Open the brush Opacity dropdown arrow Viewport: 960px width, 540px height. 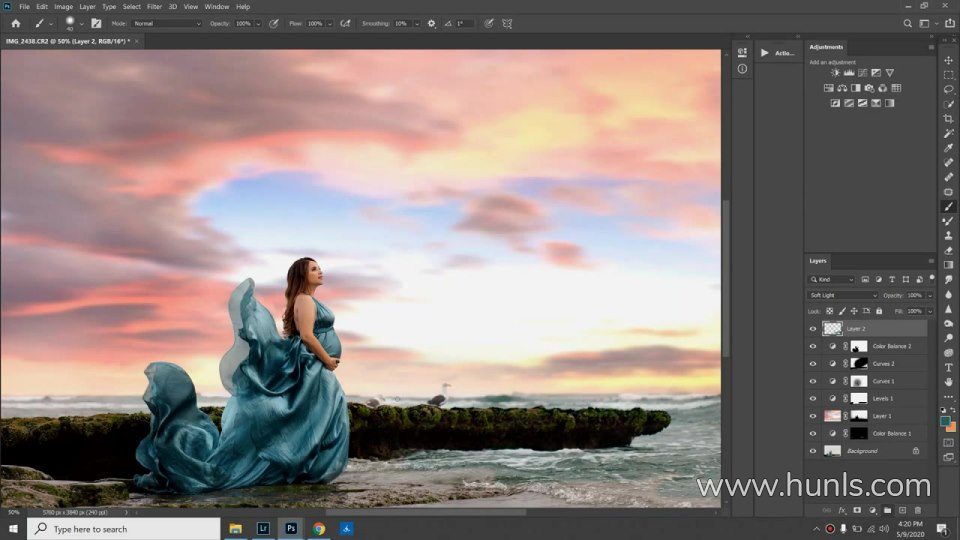coord(258,23)
